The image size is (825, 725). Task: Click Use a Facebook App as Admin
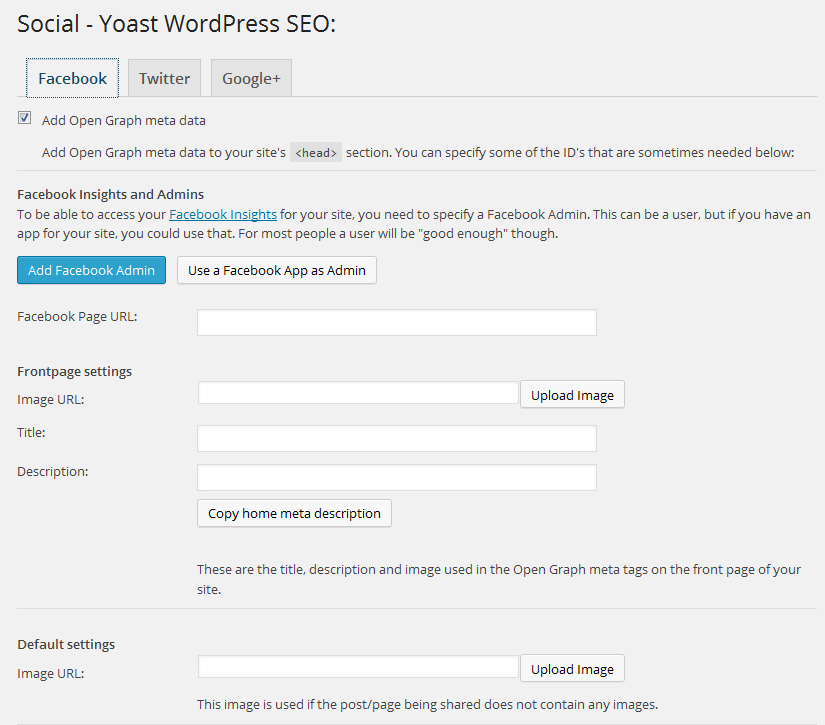pyautogui.click(x=276, y=270)
